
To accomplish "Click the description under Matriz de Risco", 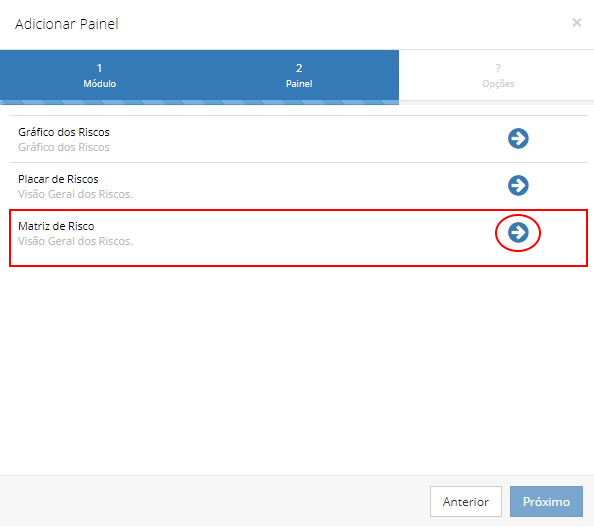I will 75,241.
